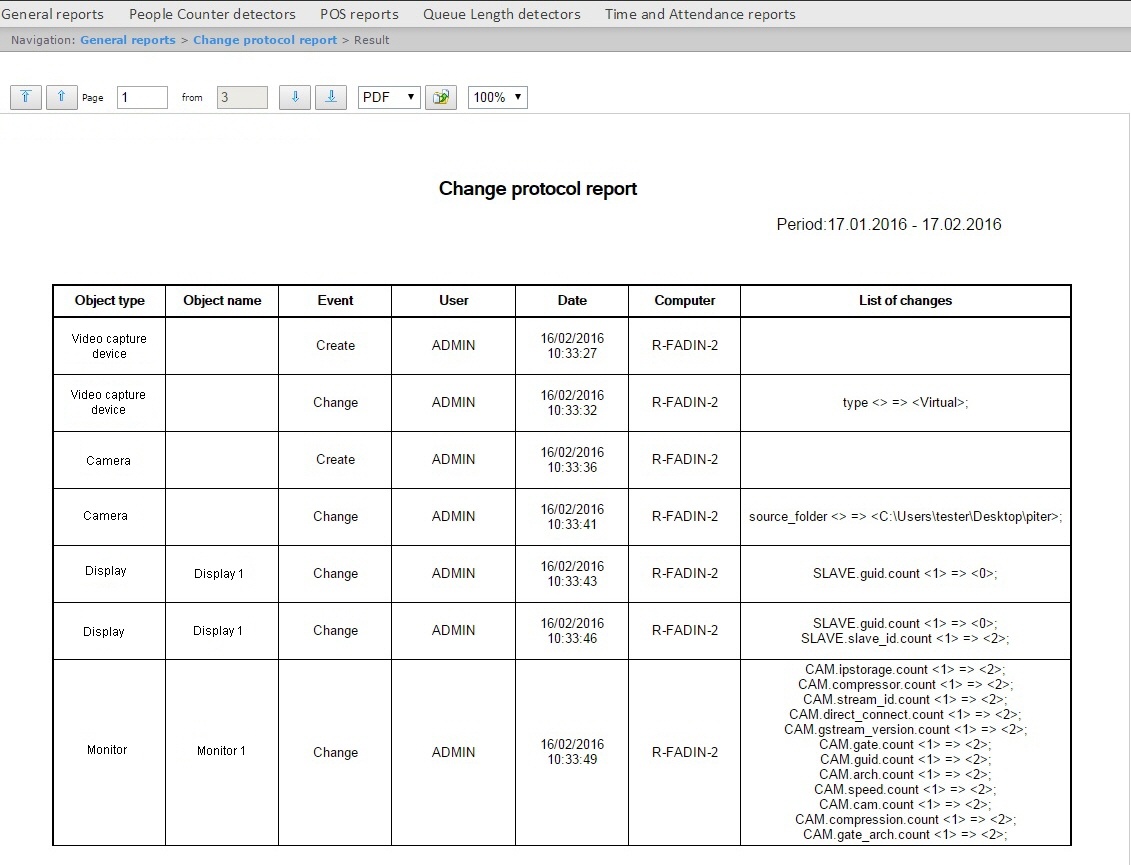Open the POS reports menu
1131x865 pixels.
[x=359, y=14]
